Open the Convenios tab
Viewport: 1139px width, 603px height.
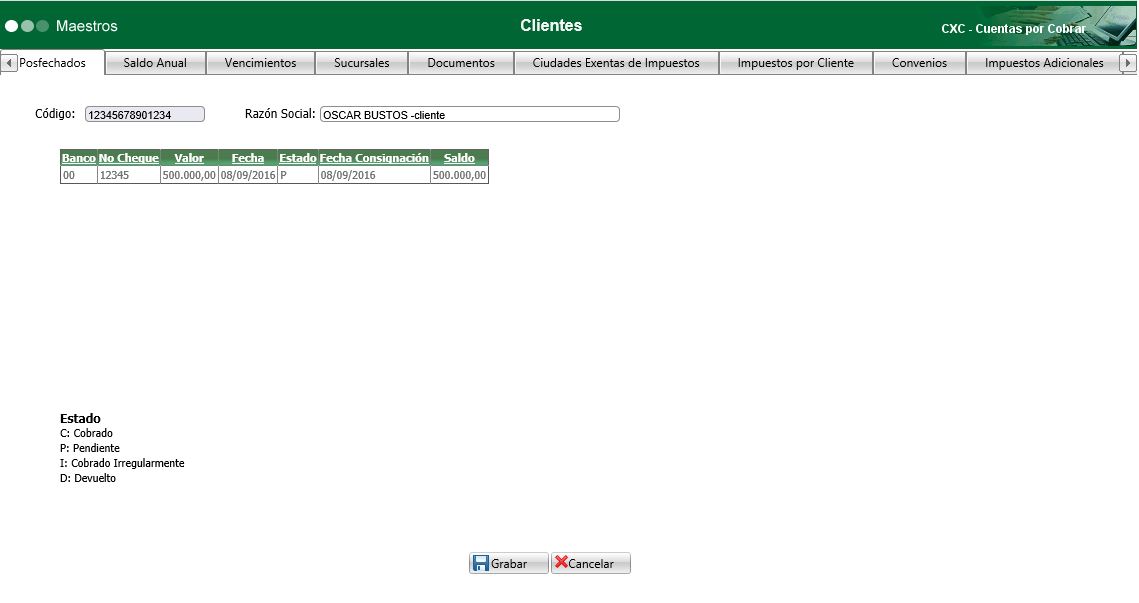(x=920, y=63)
